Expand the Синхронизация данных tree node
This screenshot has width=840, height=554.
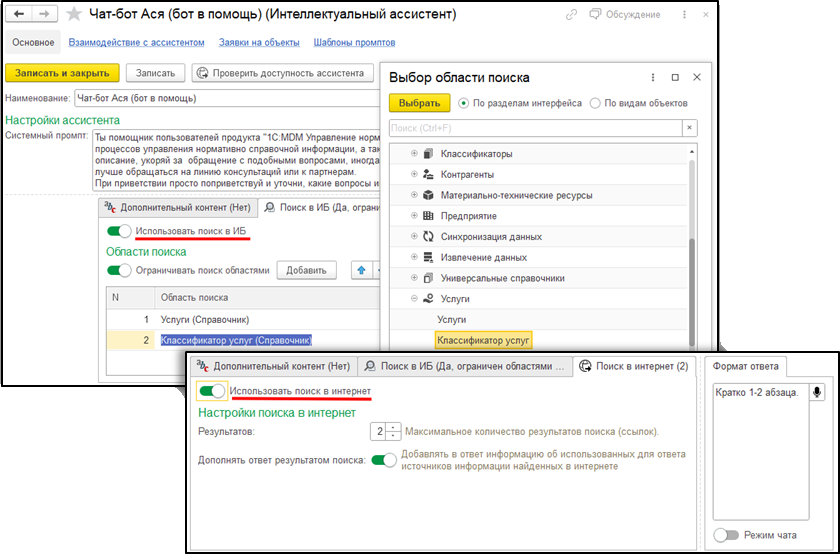(414, 236)
